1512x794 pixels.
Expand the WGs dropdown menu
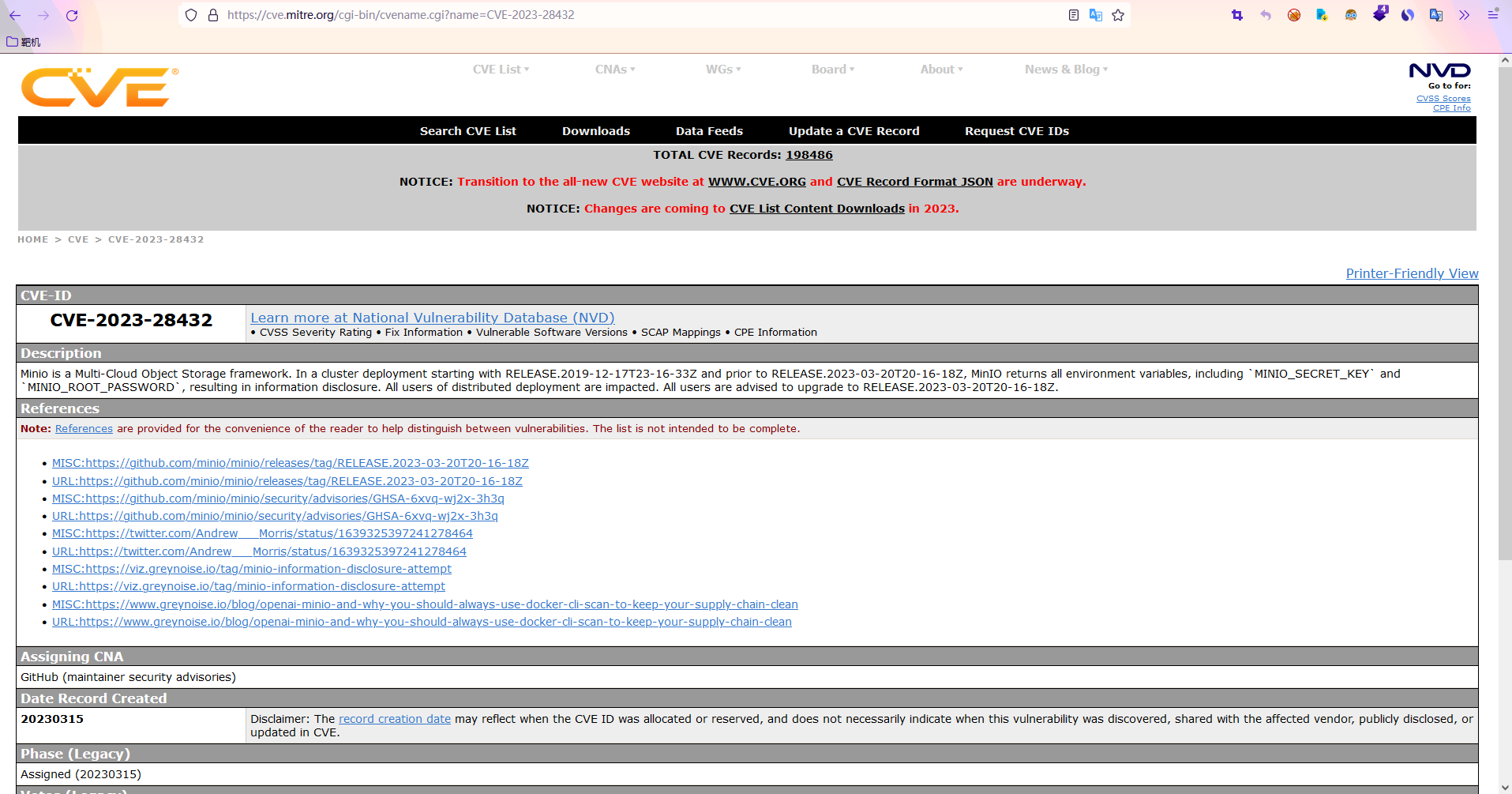pyautogui.click(x=723, y=70)
